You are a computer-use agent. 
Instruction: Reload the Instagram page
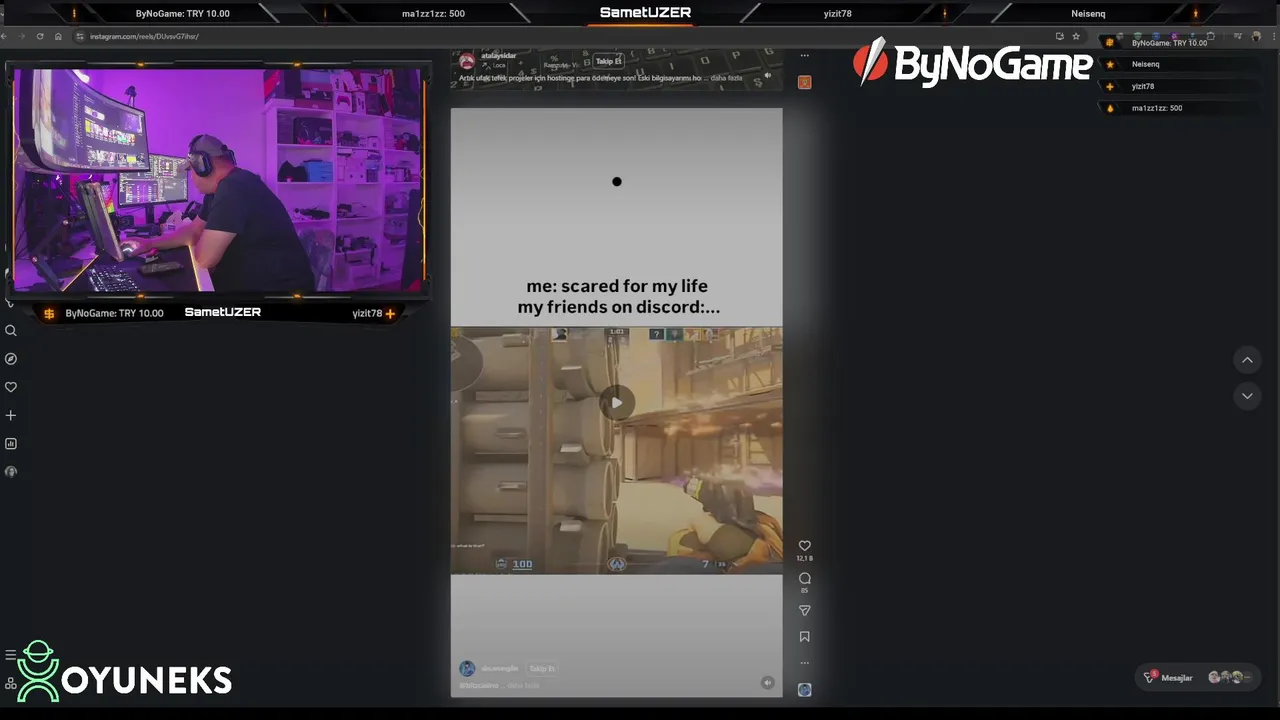coord(40,36)
